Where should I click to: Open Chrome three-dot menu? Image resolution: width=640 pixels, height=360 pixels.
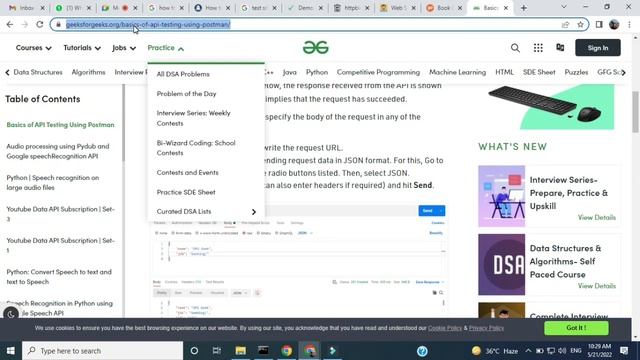[x=629, y=24]
